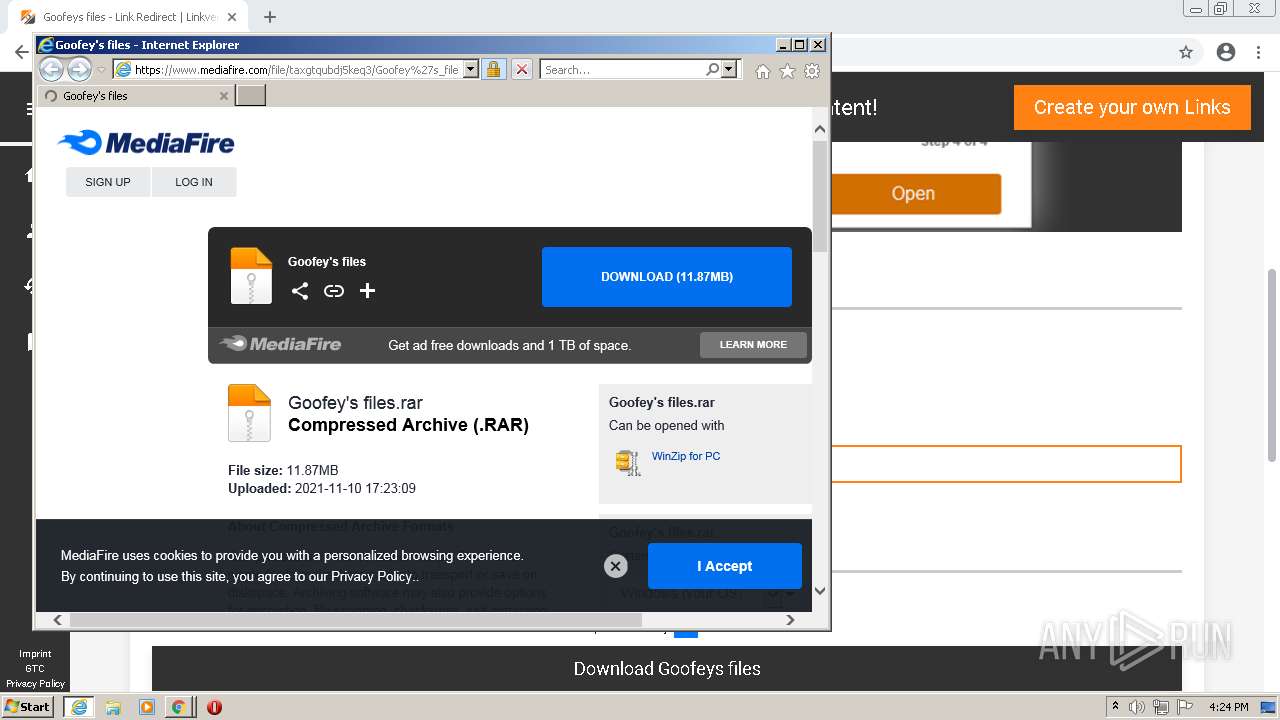Click the Download Goofeys files bar
The width and height of the screenshot is (1280, 720).
tap(667, 668)
